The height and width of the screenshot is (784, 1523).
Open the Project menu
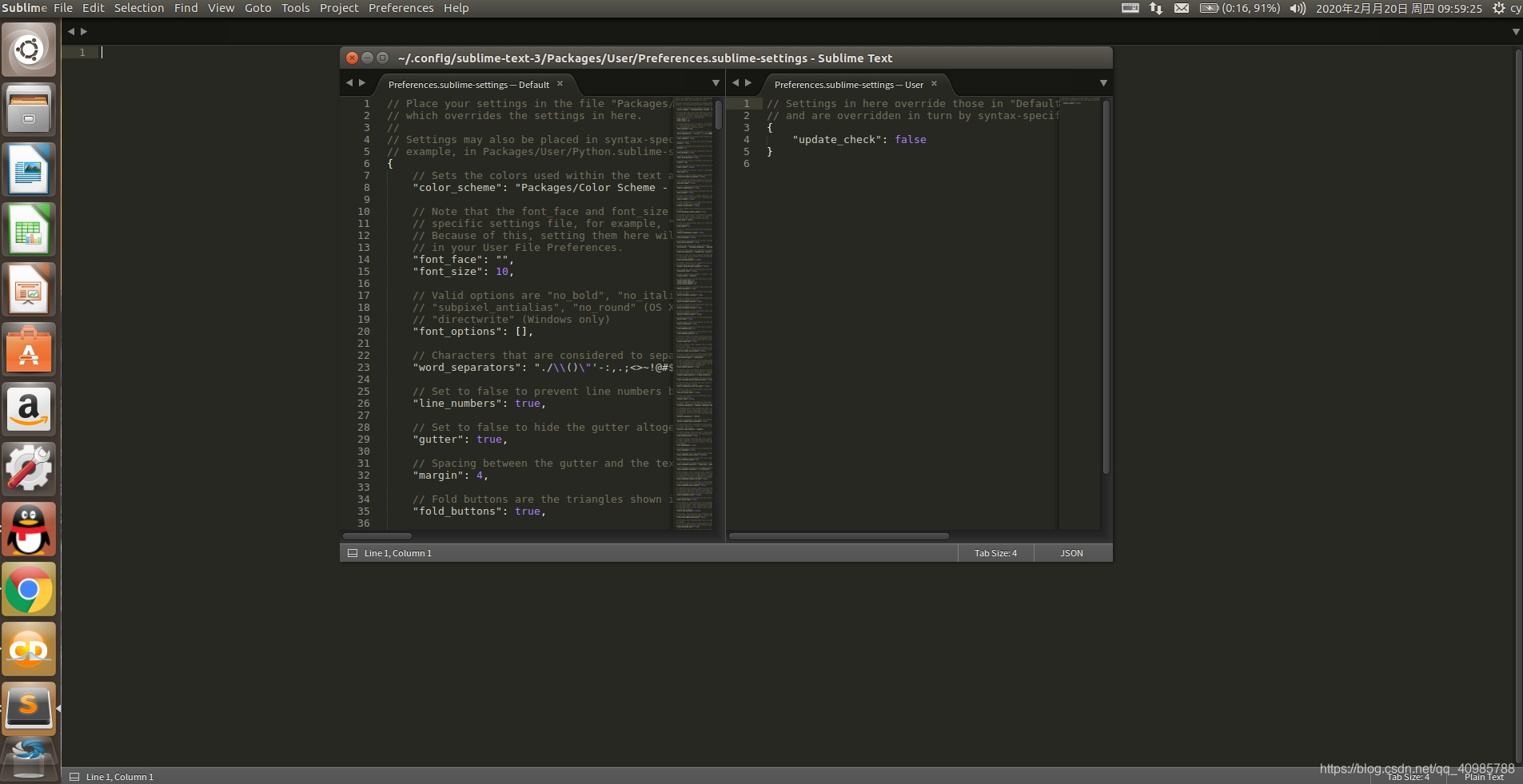339,8
